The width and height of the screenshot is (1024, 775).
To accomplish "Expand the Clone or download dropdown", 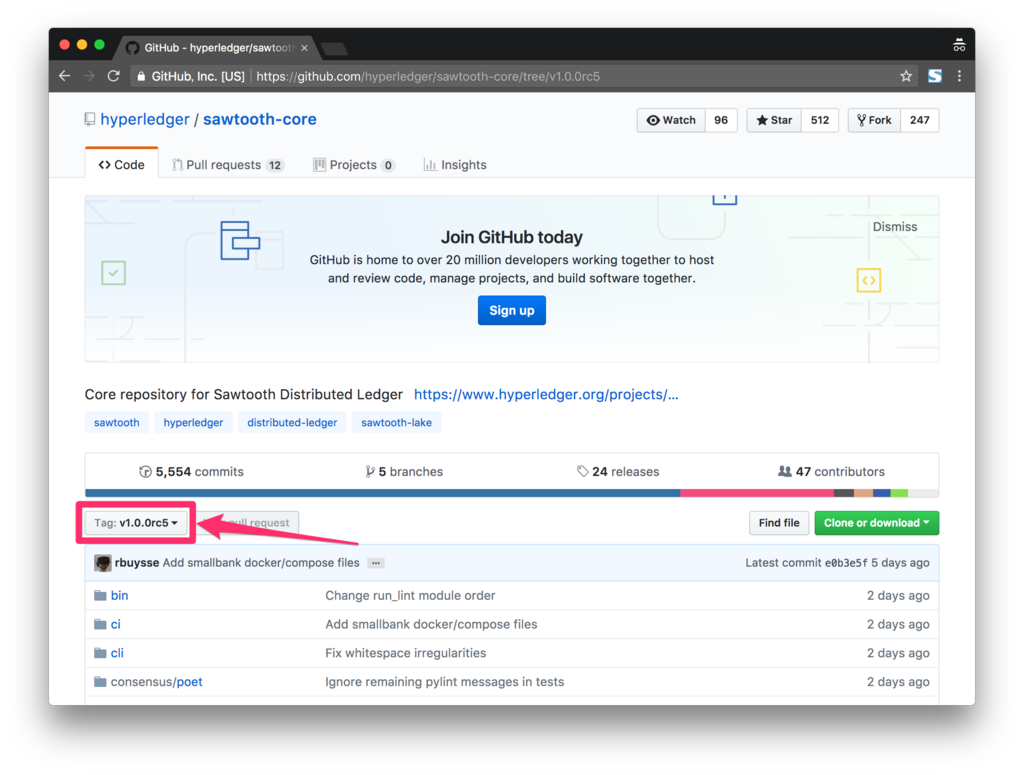I will (876, 523).
